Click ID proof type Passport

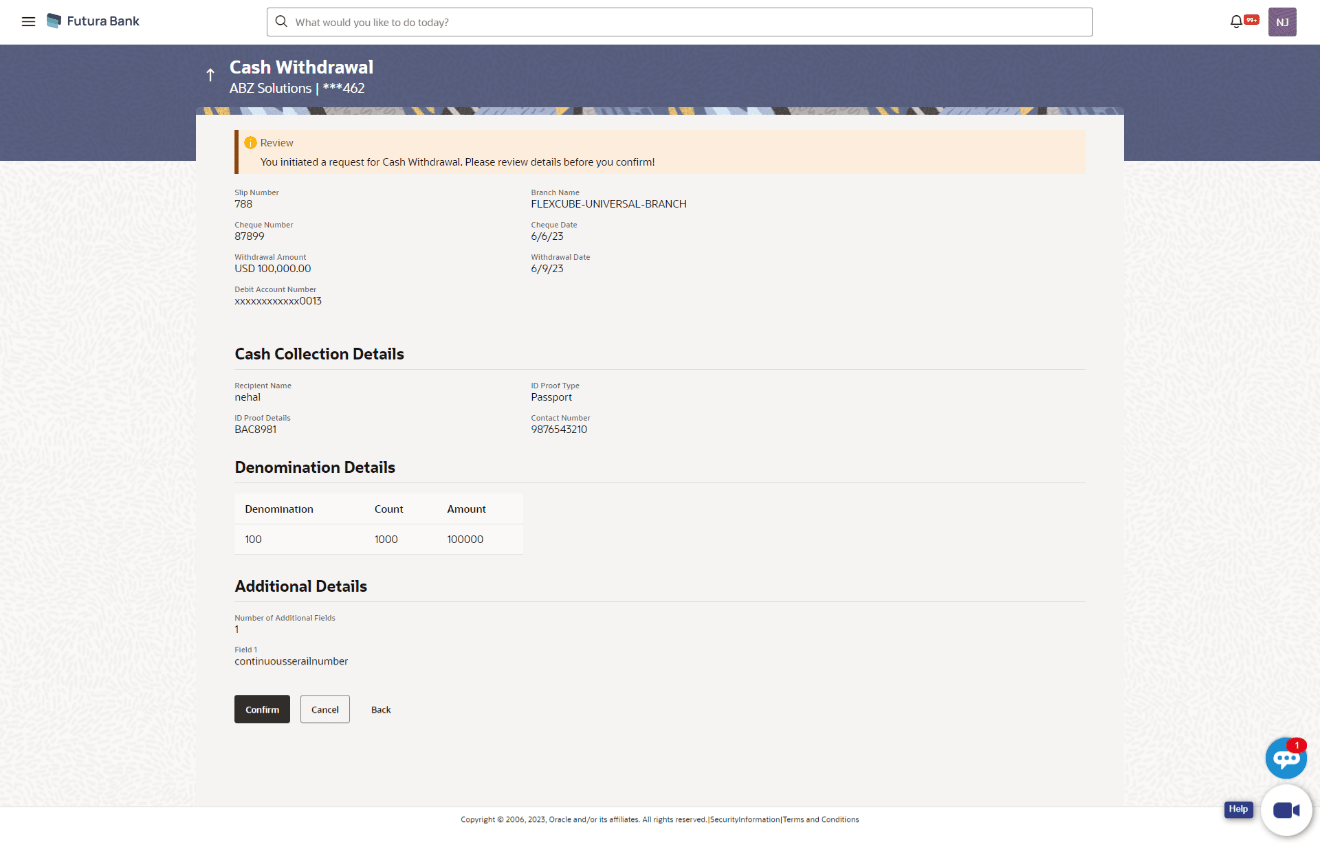pyautogui.click(x=552, y=397)
